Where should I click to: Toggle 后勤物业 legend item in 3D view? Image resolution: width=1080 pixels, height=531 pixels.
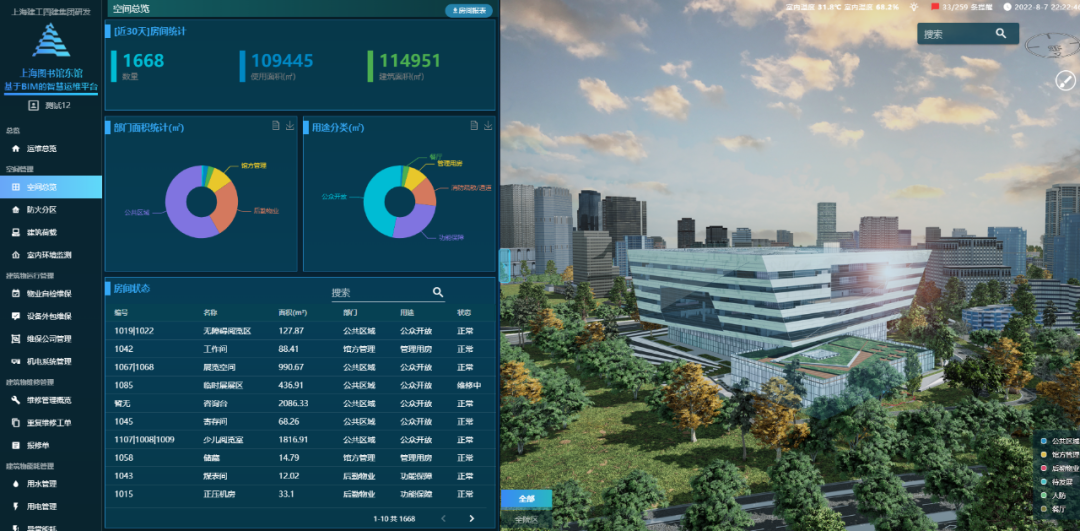click(x=1058, y=468)
